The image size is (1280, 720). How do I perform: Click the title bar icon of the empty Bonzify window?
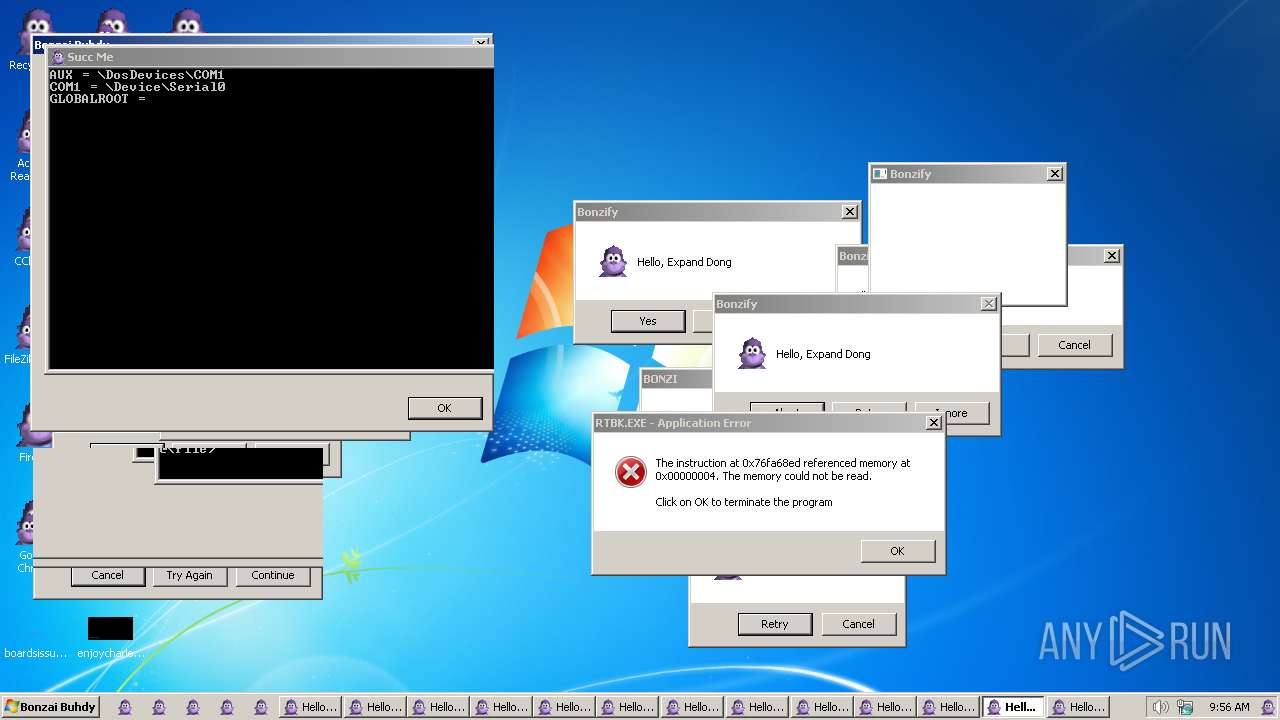tap(880, 174)
